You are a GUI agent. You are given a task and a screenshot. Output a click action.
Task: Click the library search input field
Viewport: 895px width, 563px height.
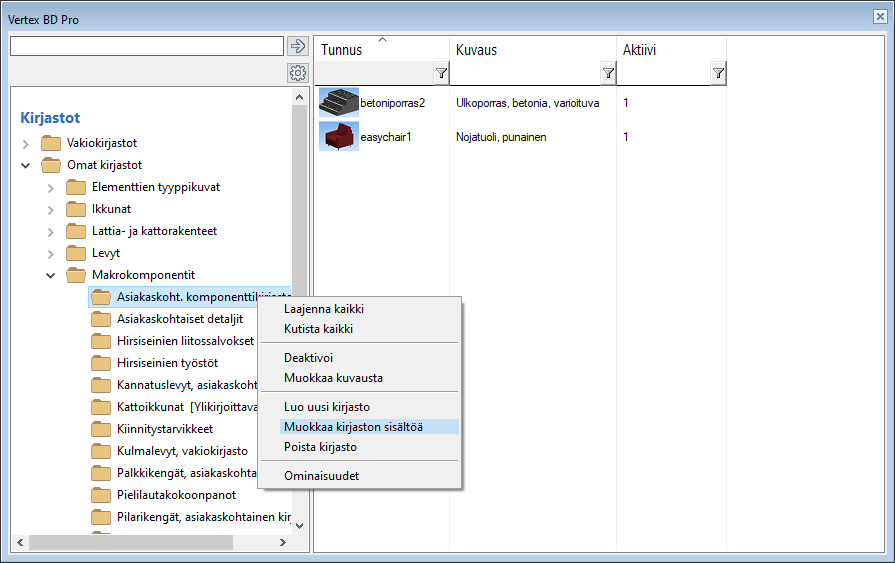coord(146,46)
